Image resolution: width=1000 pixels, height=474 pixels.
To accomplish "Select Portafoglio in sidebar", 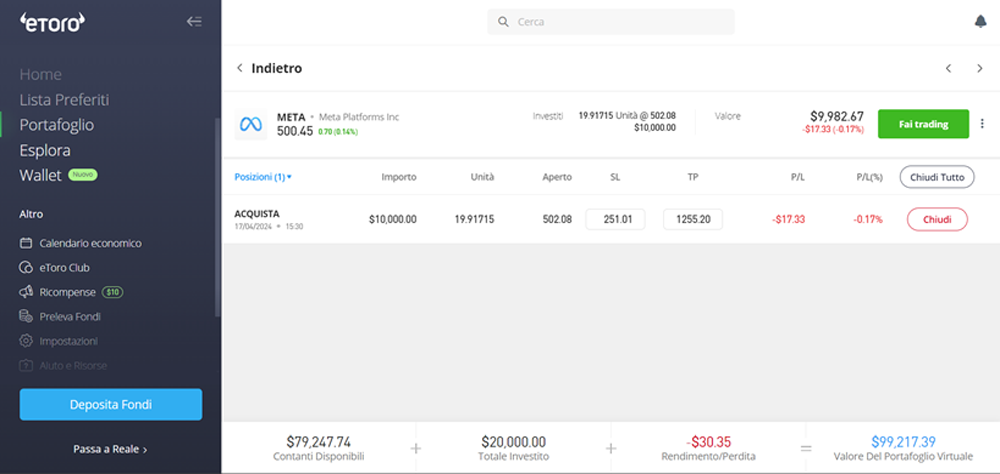I will point(57,125).
